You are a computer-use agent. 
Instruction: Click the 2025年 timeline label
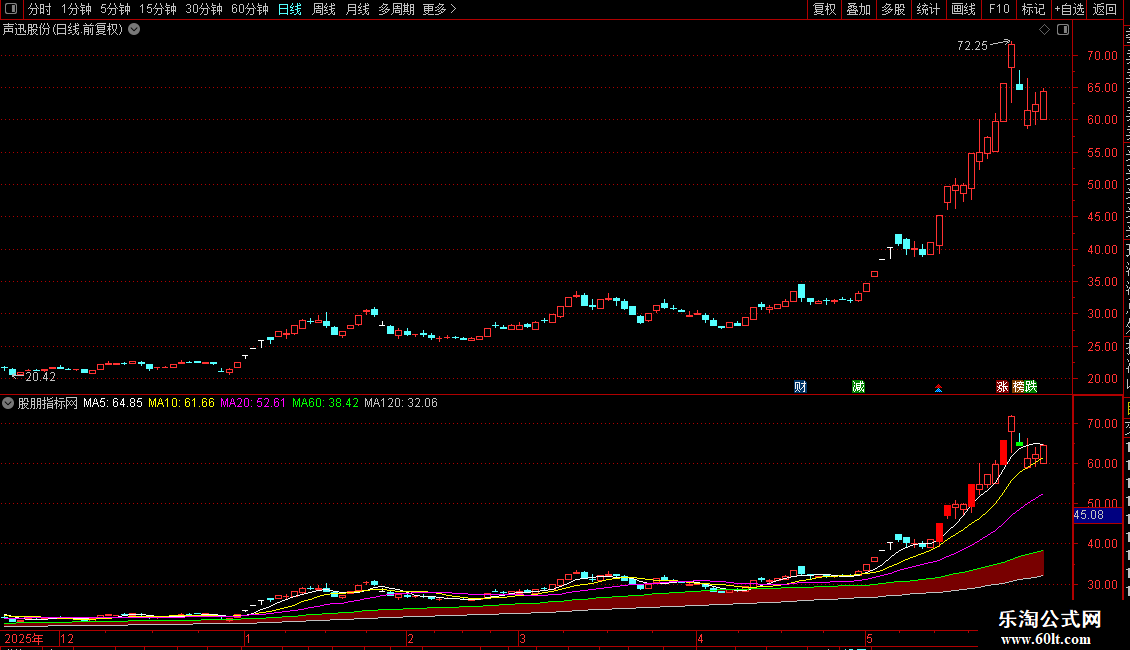click(24, 639)
